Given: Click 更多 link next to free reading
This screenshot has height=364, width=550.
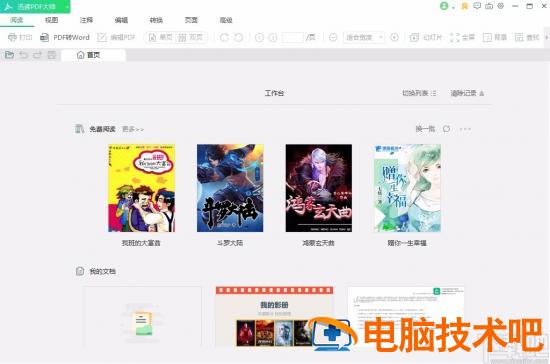Looking at the screenshot, I should tap(133, 129).
